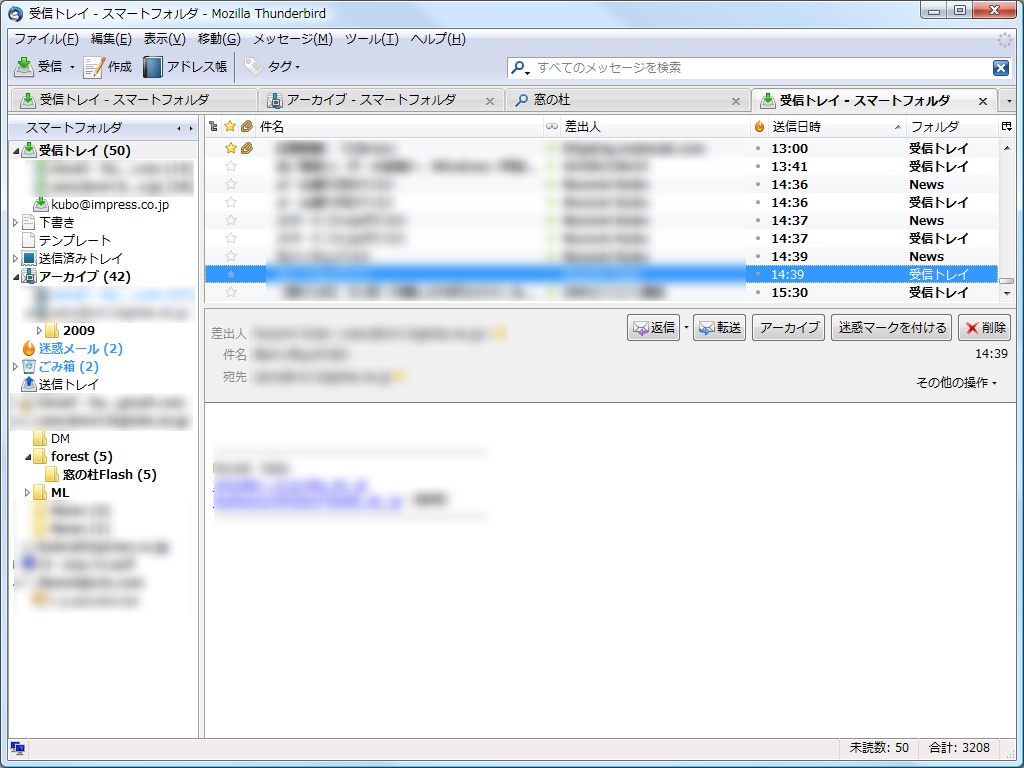Click the online status icon in status bar
This screenshot has height=768, width=1024.
click(x=18, y=748)
